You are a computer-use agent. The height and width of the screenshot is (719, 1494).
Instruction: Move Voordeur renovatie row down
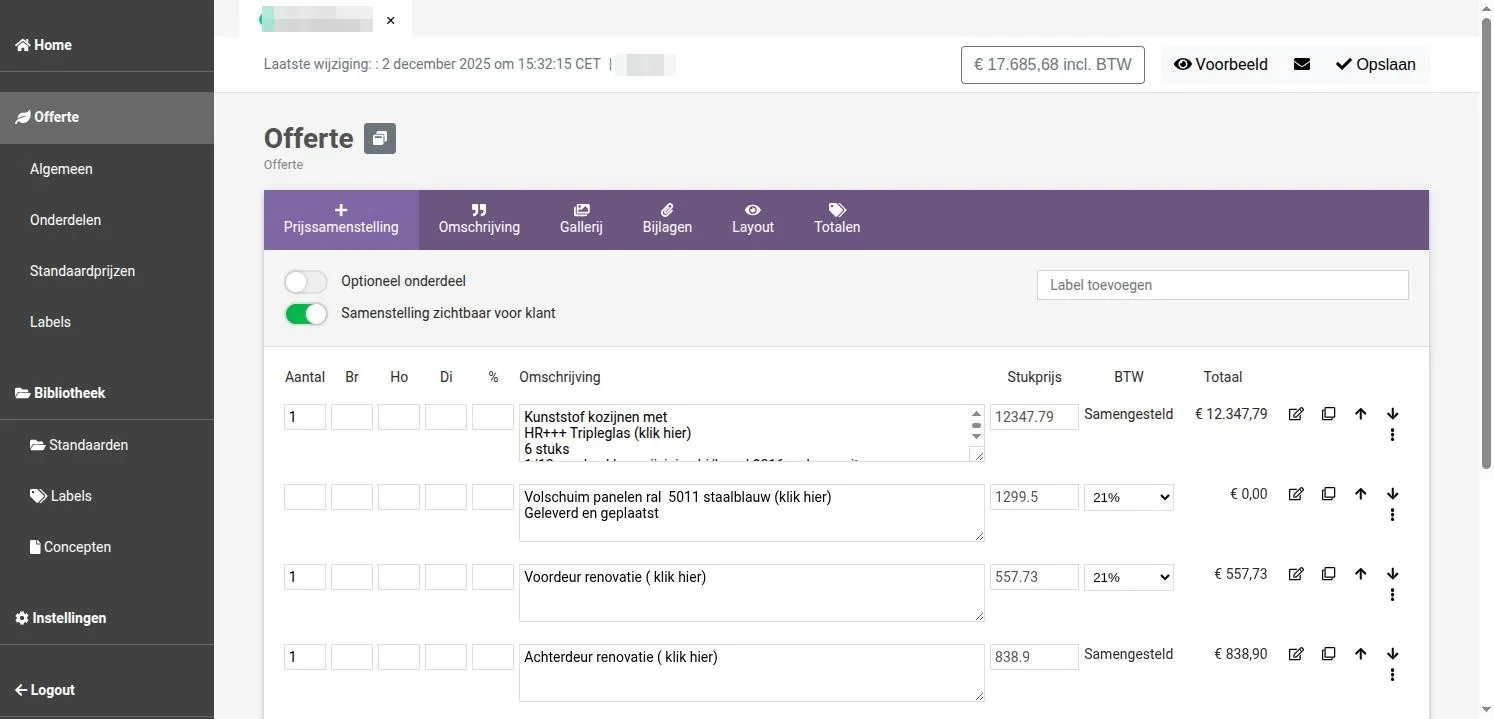point(1392,574)
